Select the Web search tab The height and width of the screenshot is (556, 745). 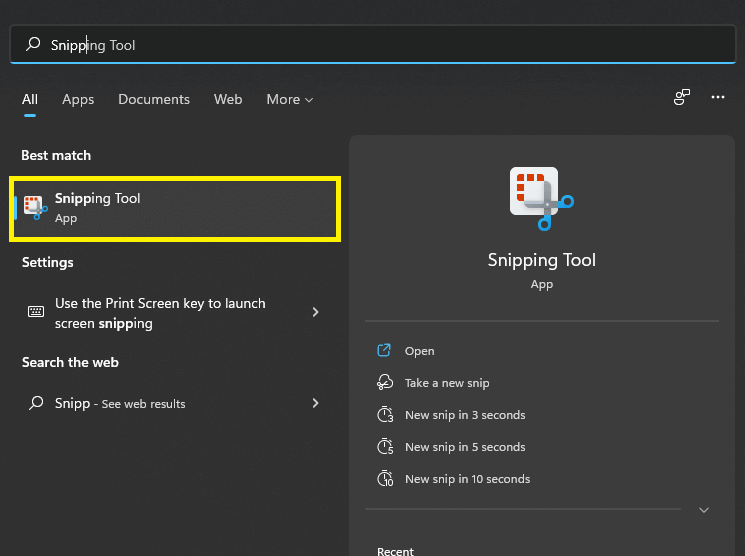coord(228,99)
